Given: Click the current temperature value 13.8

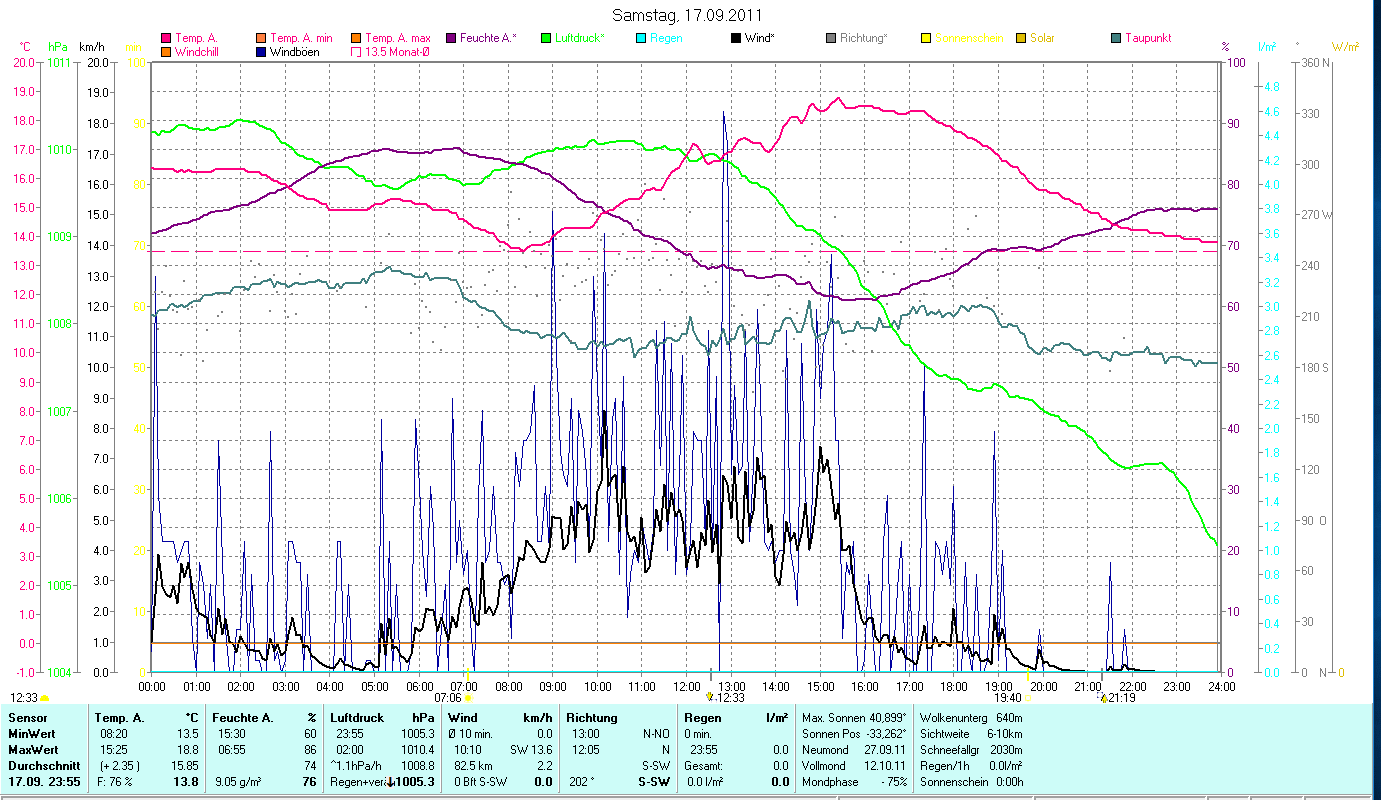Looking at the screenshot, I should coord(187,782).
